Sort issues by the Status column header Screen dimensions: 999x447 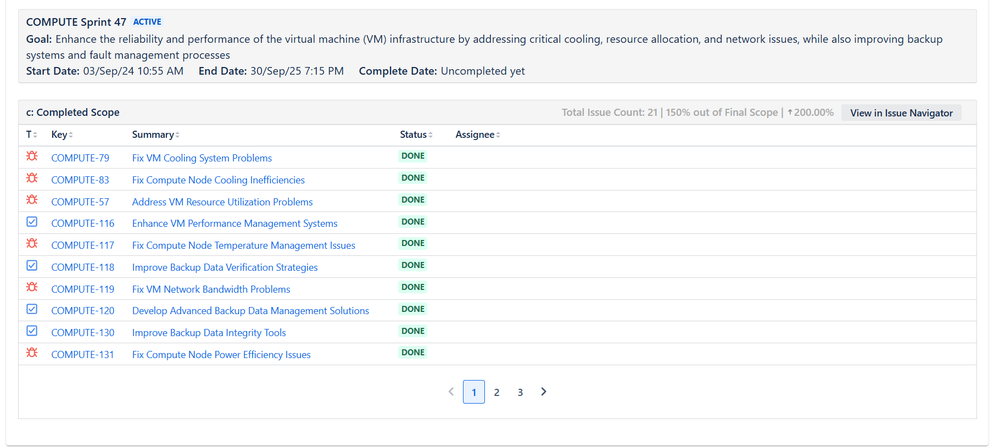[x=416, y=135]
